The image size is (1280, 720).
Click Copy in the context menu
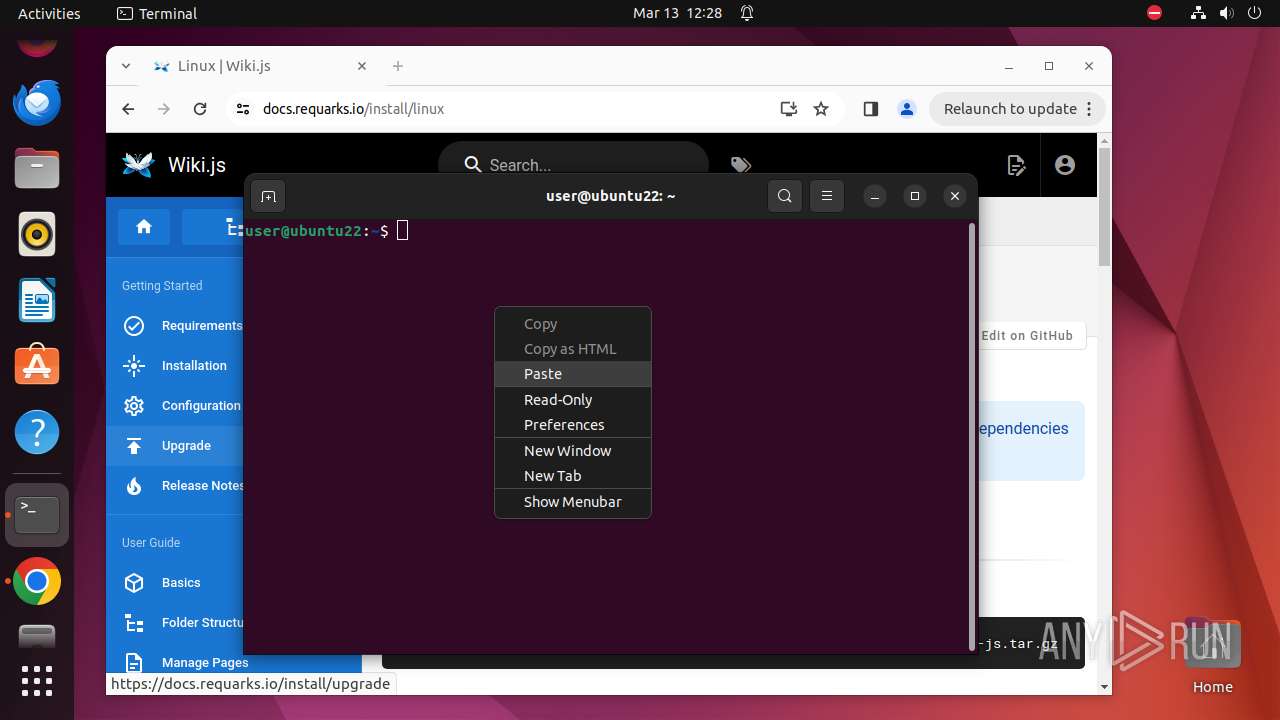tap(573, 324)
